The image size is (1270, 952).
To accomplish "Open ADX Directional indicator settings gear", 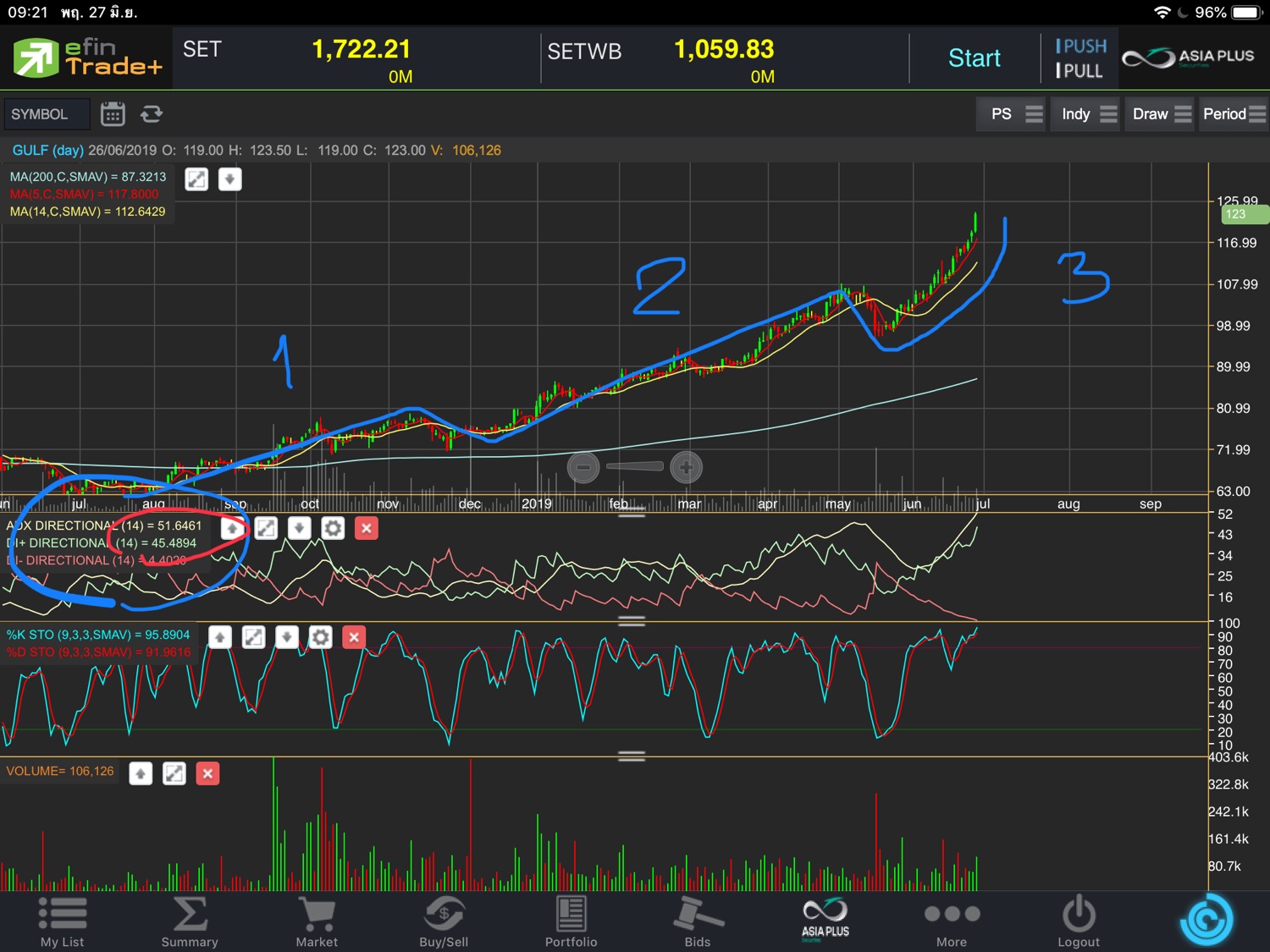I will [333, 528].
